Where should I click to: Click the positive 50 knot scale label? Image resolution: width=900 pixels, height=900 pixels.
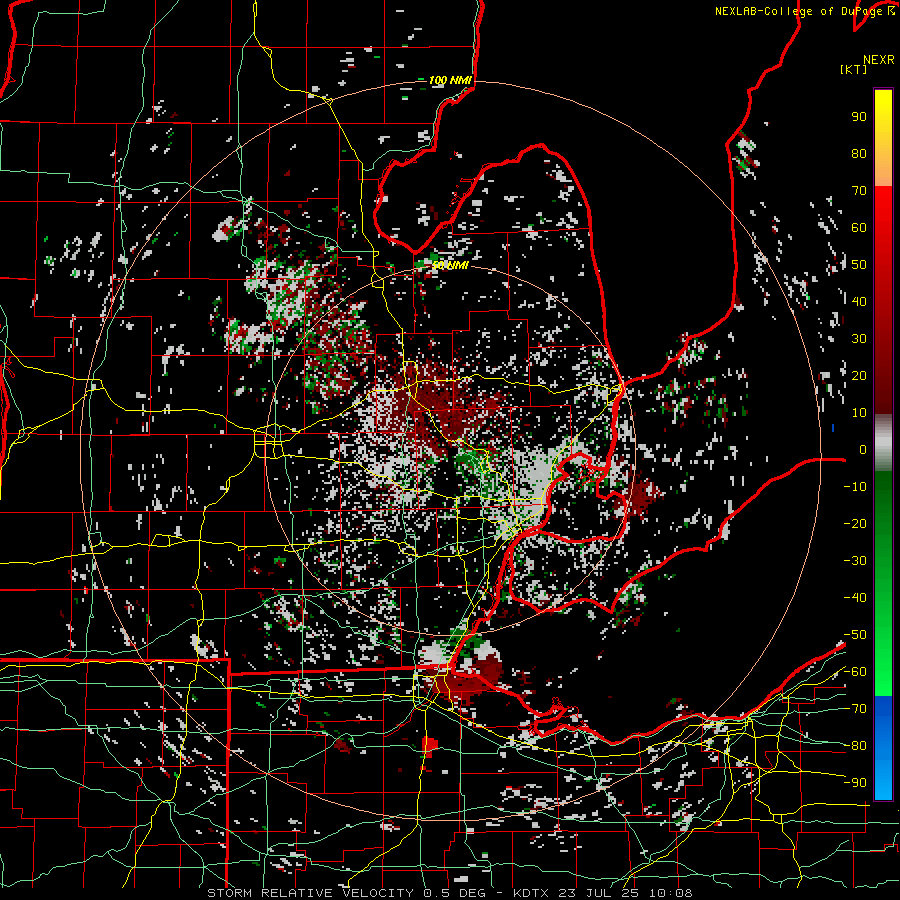pyautogui.click(x=859, y=265)
